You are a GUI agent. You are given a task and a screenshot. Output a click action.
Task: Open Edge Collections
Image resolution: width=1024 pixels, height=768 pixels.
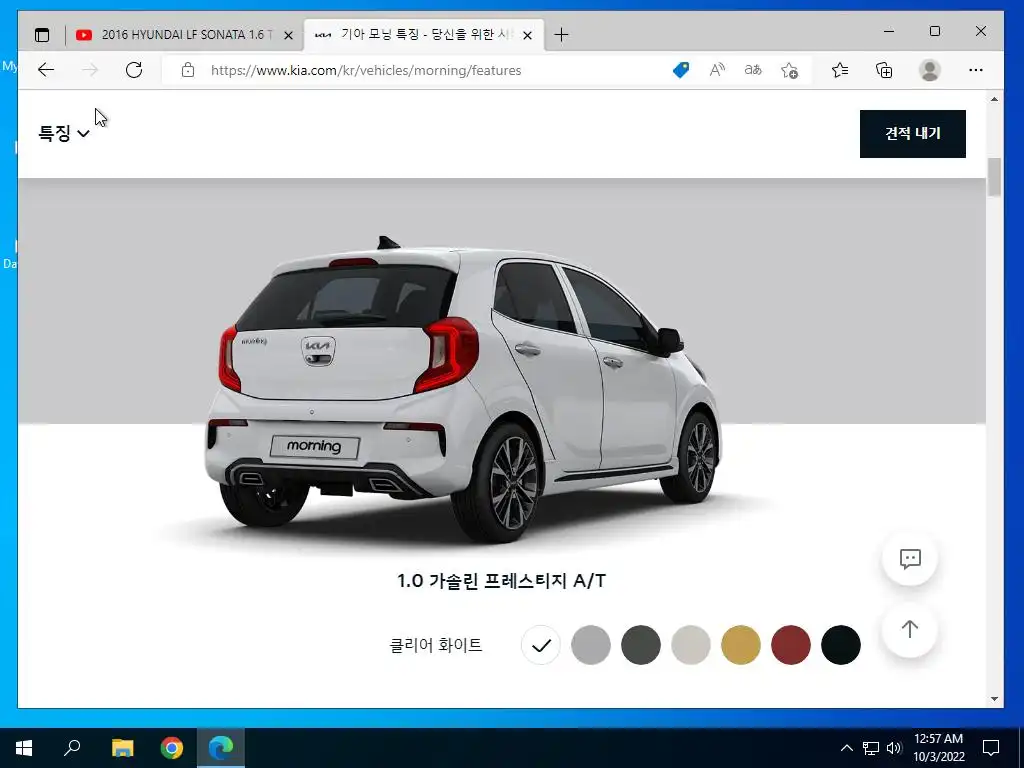884,70
